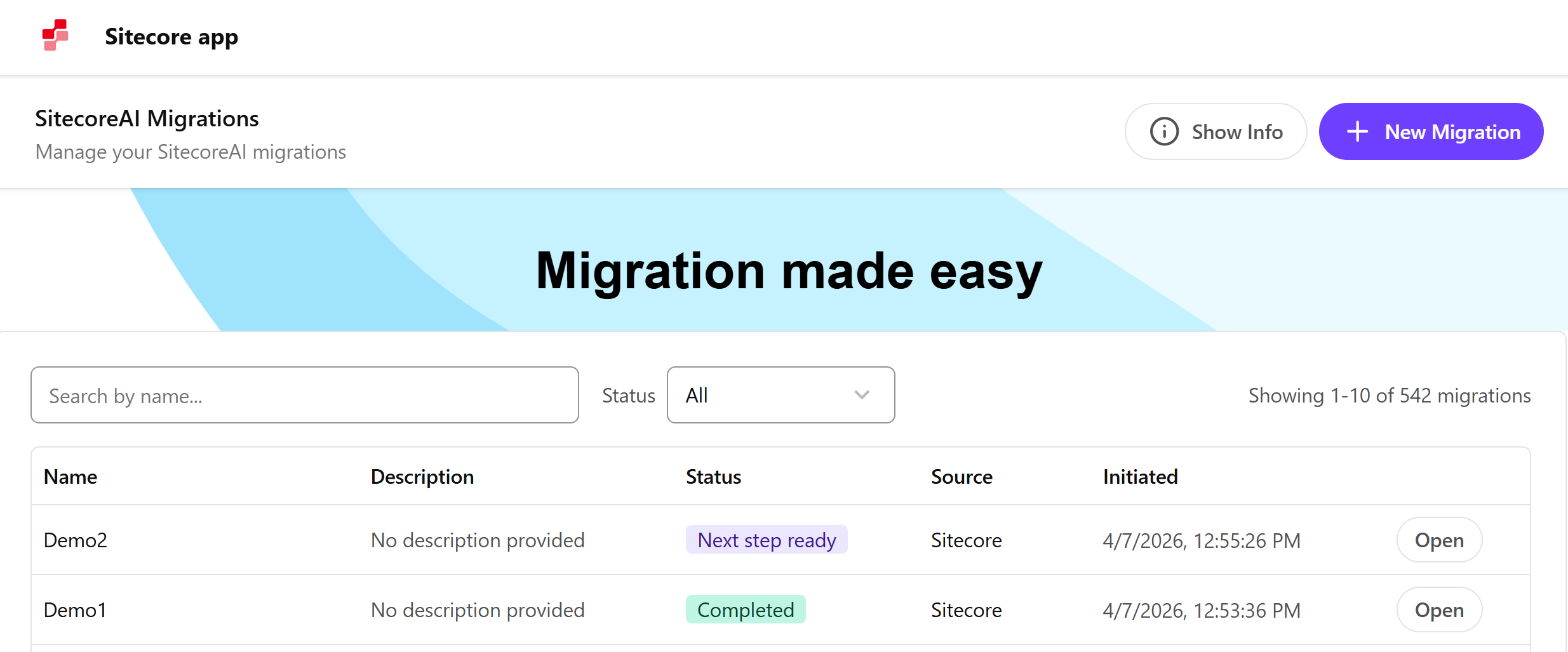Click the Completed status badge
The height and width of the screenshot is (652, 1568).
[746, 609]
